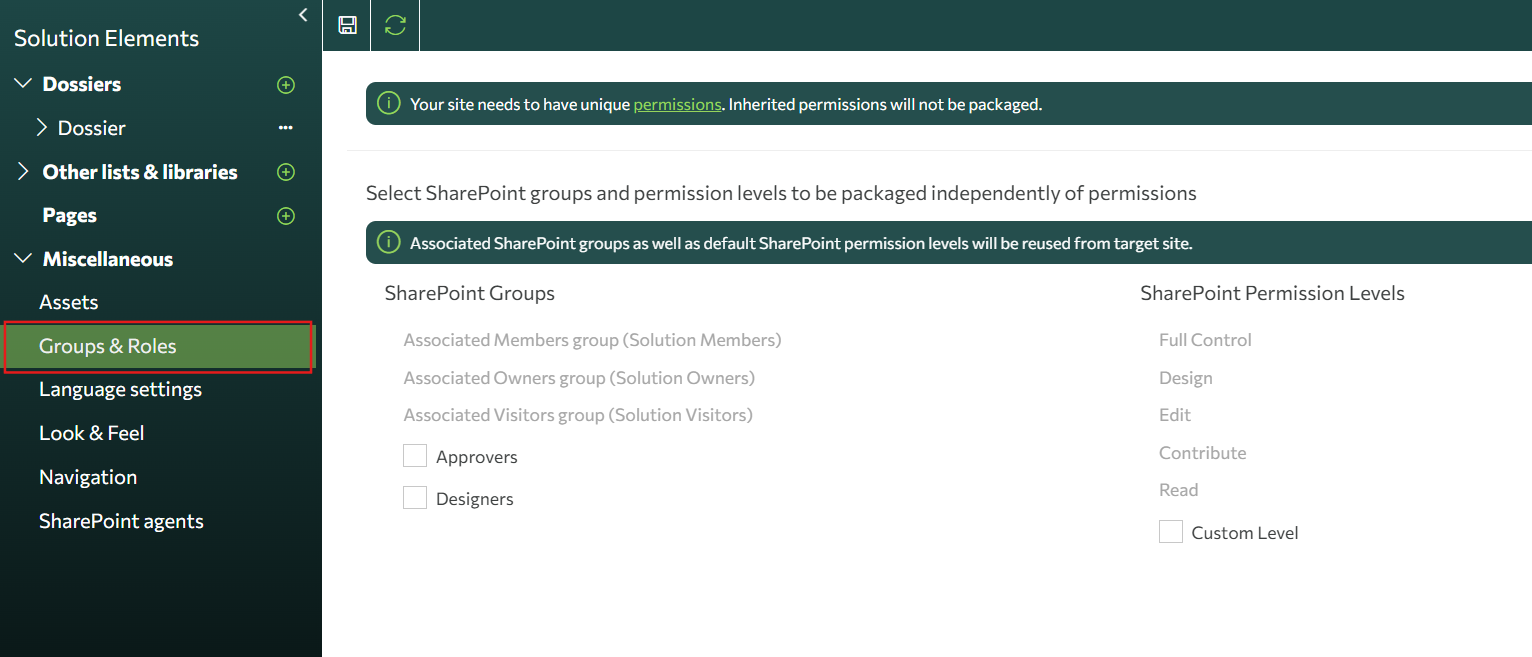This screenshot has width=1532, height=657.
Task: Check the Designers group checkbox
Action: (x=415, y=497)
